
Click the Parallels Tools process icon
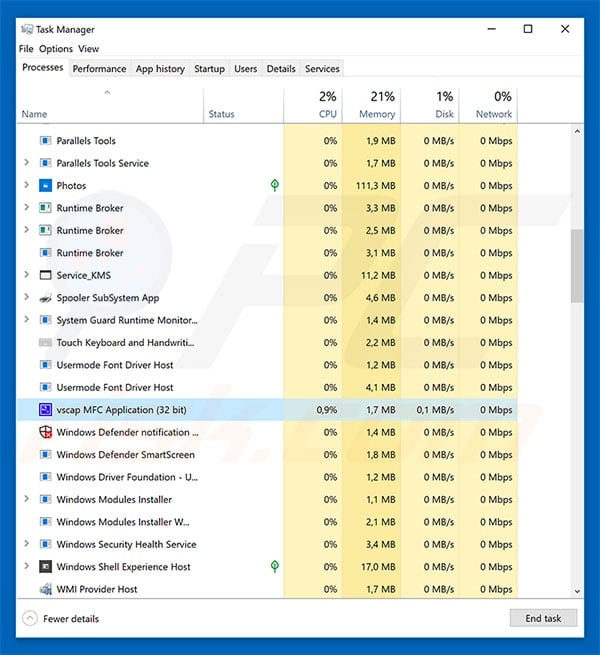pyautogui.click(x=45, y=140)
